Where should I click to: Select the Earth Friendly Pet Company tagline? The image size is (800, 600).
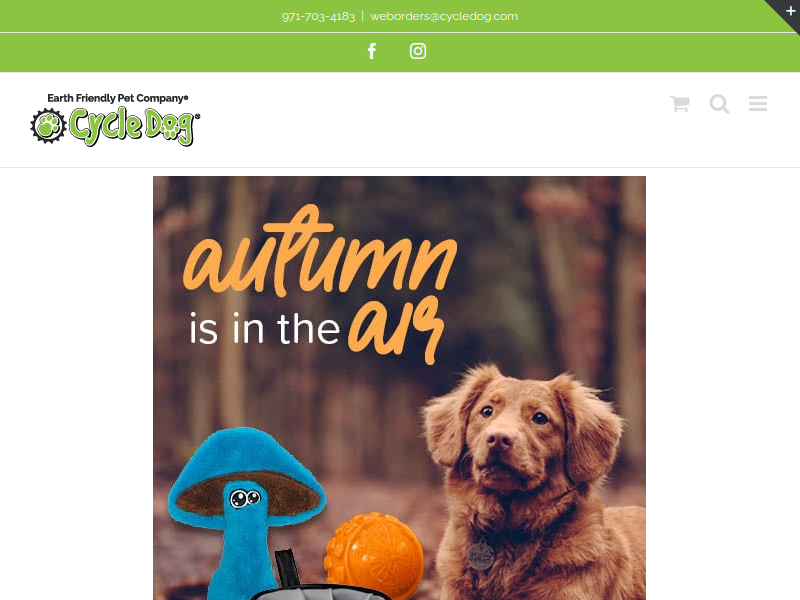coord(118,98)
